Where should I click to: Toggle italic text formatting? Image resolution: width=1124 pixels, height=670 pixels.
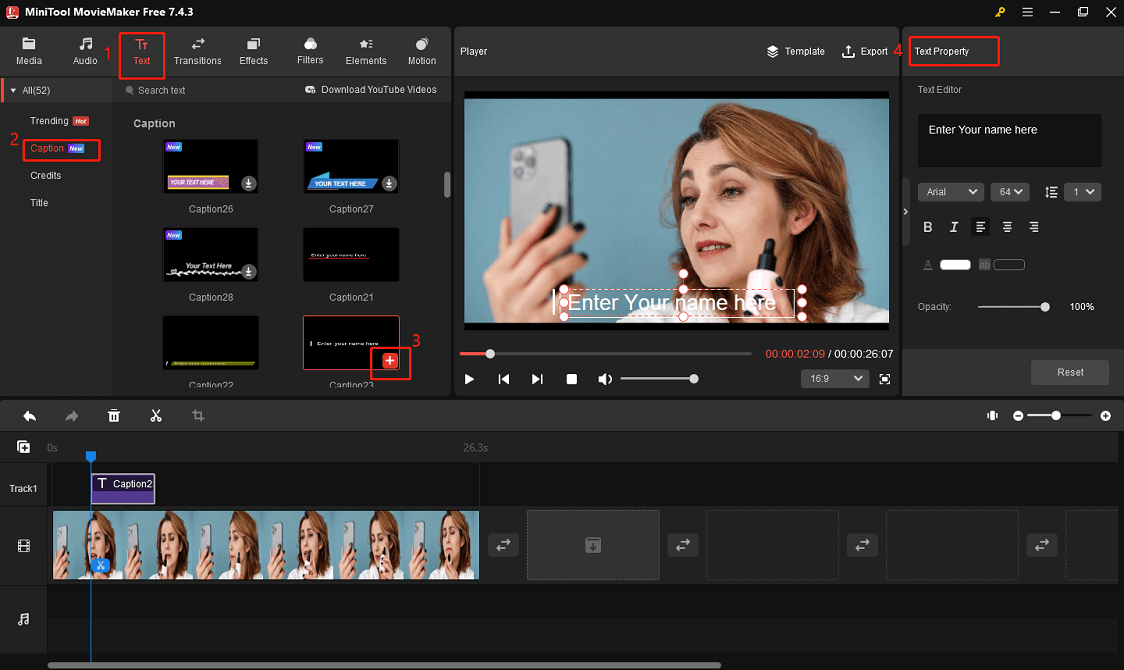(953, 227)
